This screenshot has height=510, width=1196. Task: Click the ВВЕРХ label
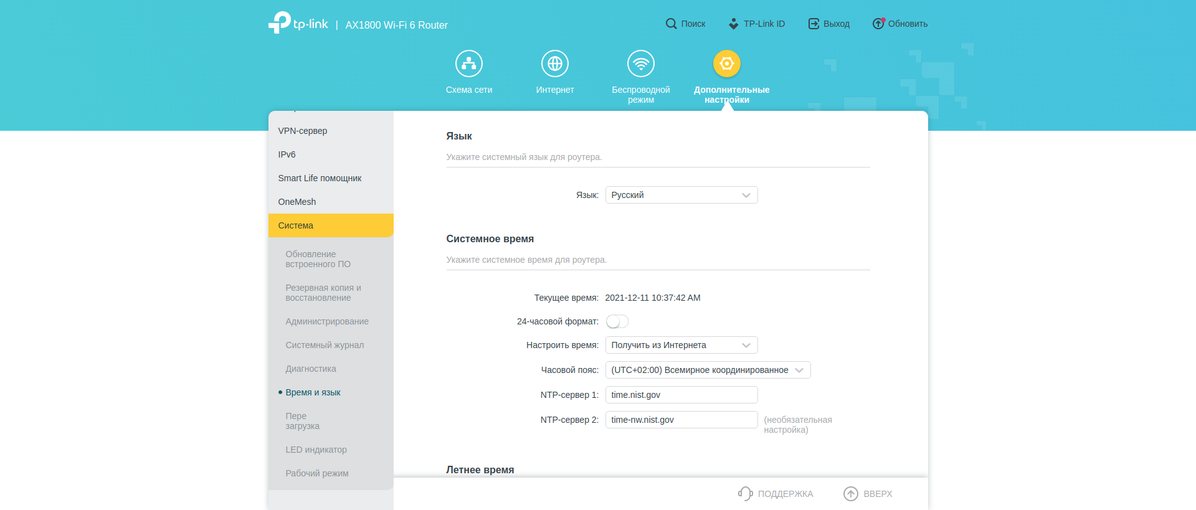[878, 494]
